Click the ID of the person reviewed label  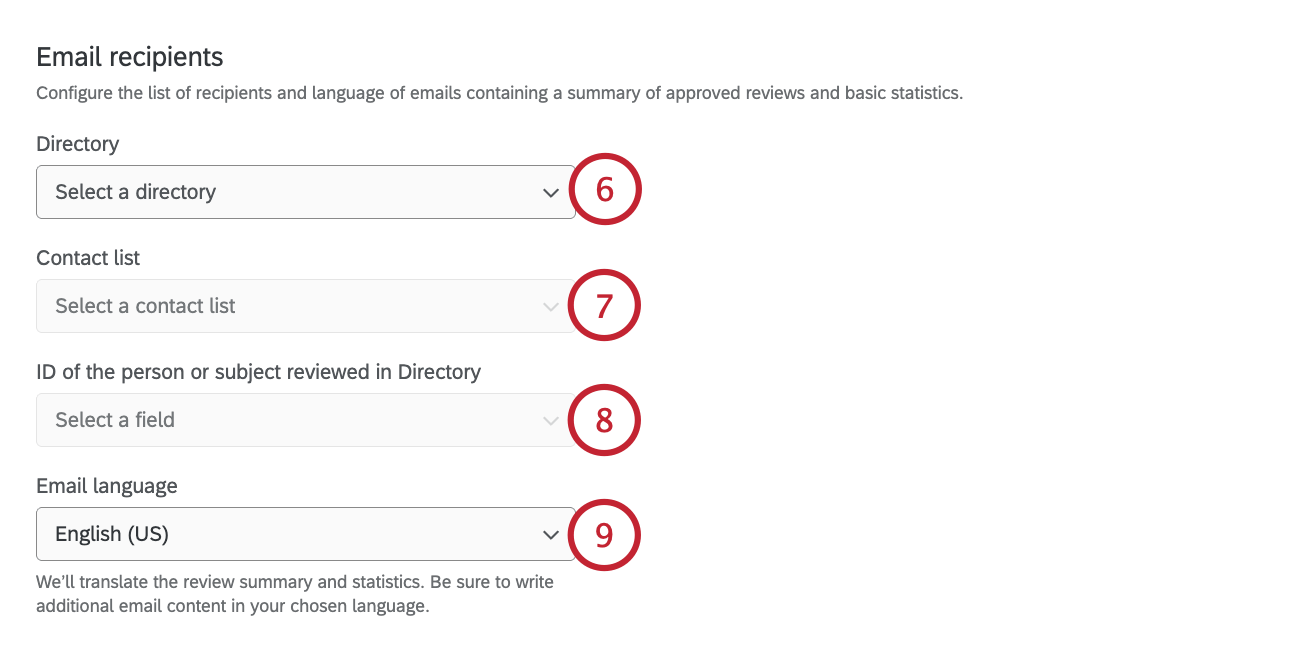point(258,372)
